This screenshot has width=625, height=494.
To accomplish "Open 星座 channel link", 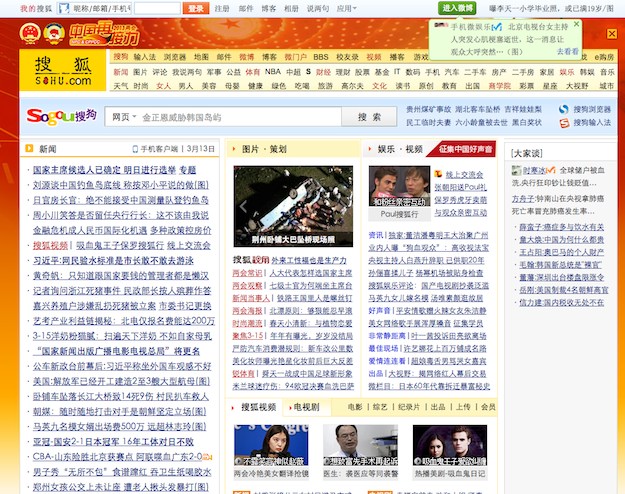I will tap(550, 86).
